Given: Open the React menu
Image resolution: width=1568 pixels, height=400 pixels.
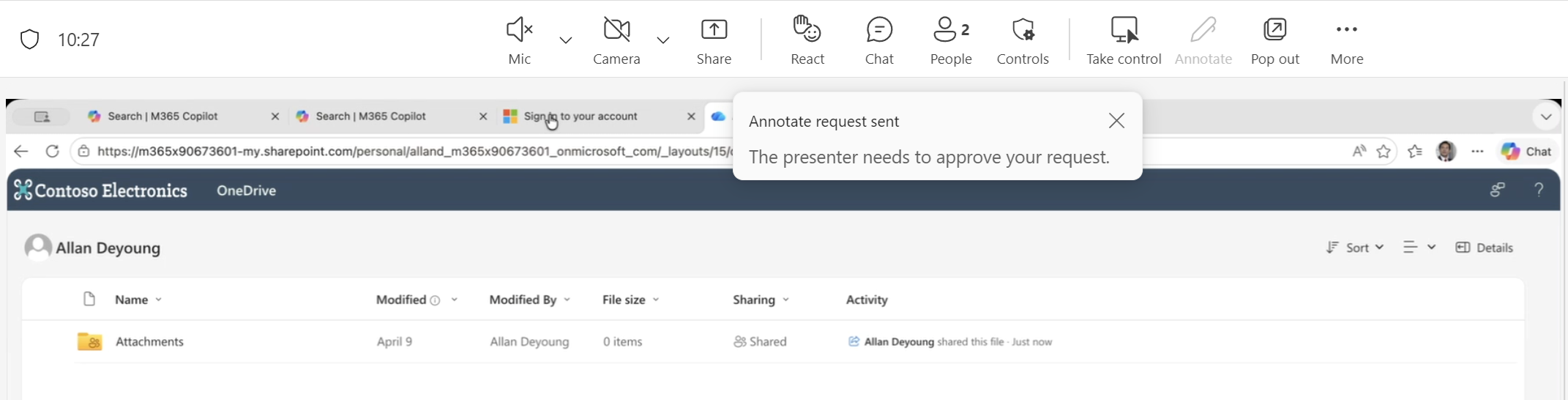Looking at the screenshot, I should [x=807, y=40].
